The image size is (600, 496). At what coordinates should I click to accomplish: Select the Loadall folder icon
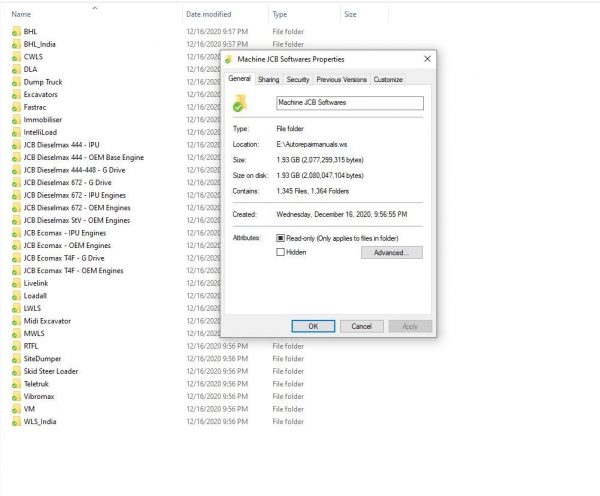[16, 296]
